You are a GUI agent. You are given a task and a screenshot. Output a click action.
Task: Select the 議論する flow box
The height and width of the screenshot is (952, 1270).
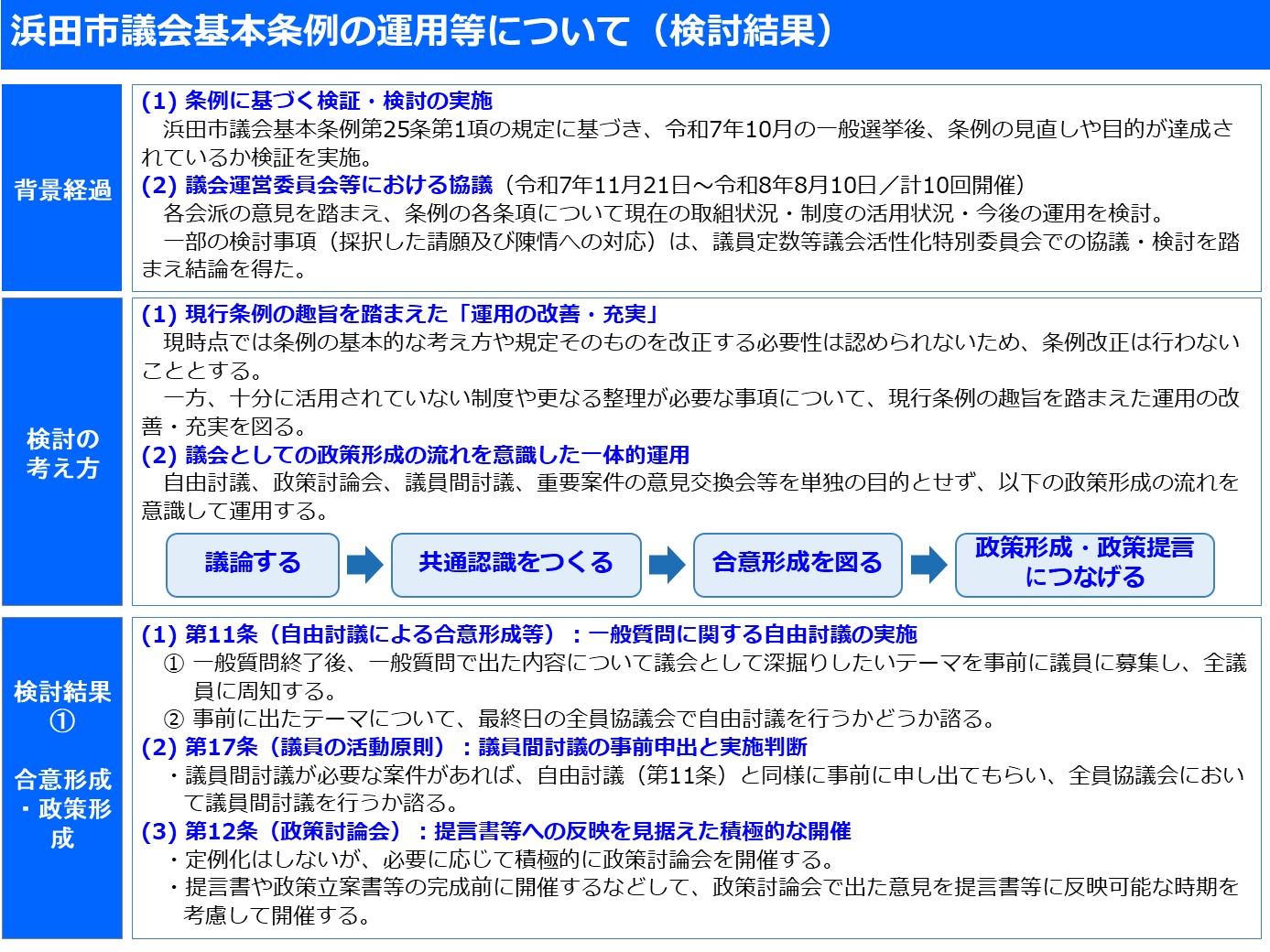click(253, 565)
